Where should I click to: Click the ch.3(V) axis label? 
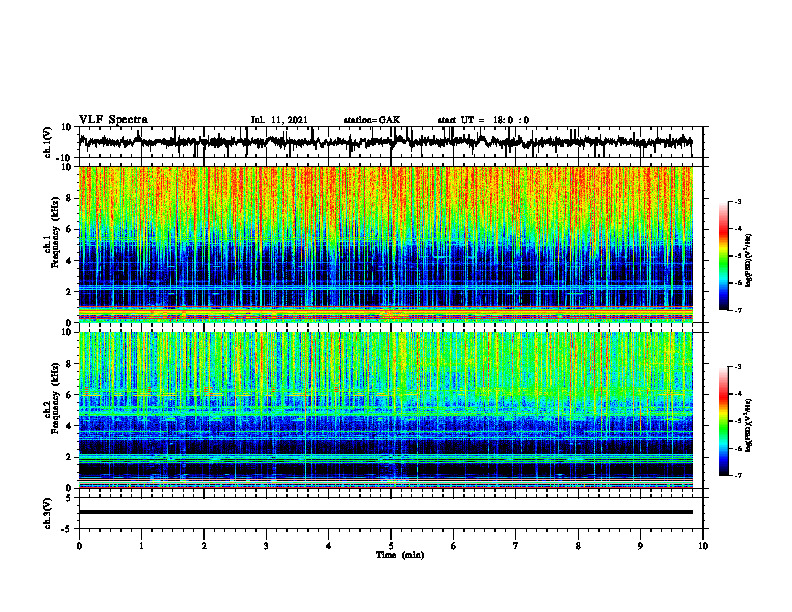(x=48, y=513)
